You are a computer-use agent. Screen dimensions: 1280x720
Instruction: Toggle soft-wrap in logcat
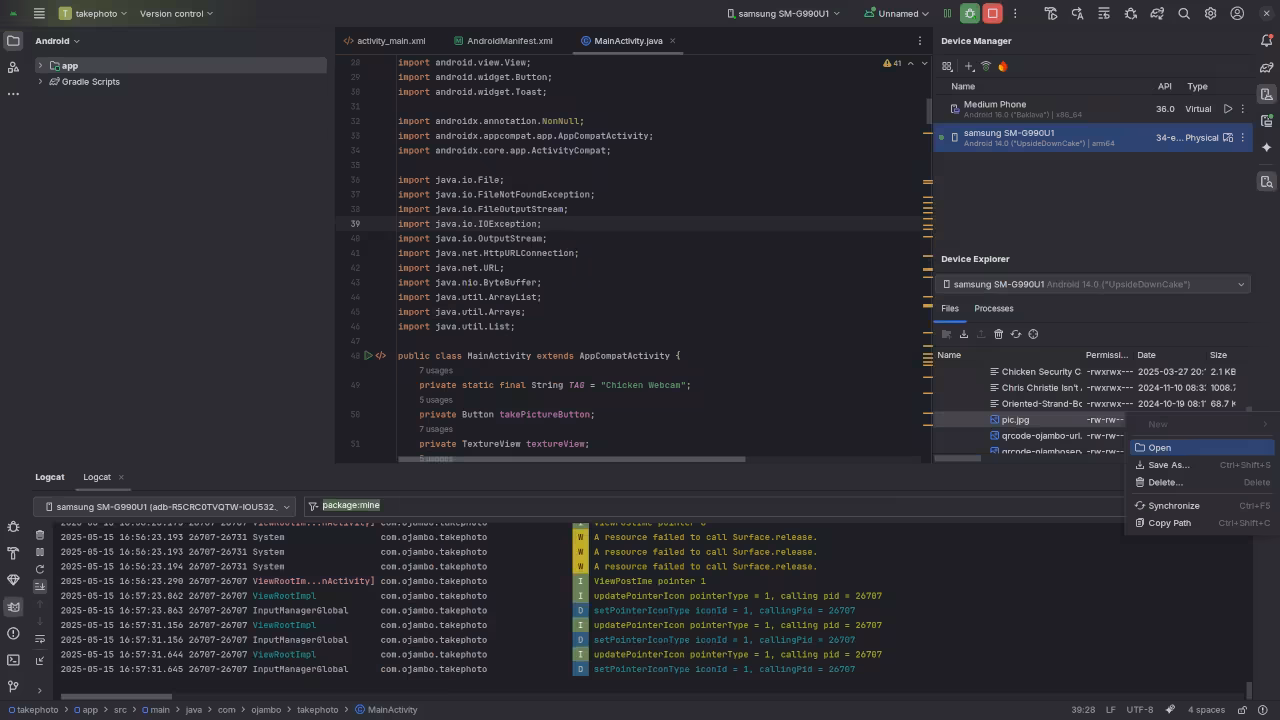[40, 639]
